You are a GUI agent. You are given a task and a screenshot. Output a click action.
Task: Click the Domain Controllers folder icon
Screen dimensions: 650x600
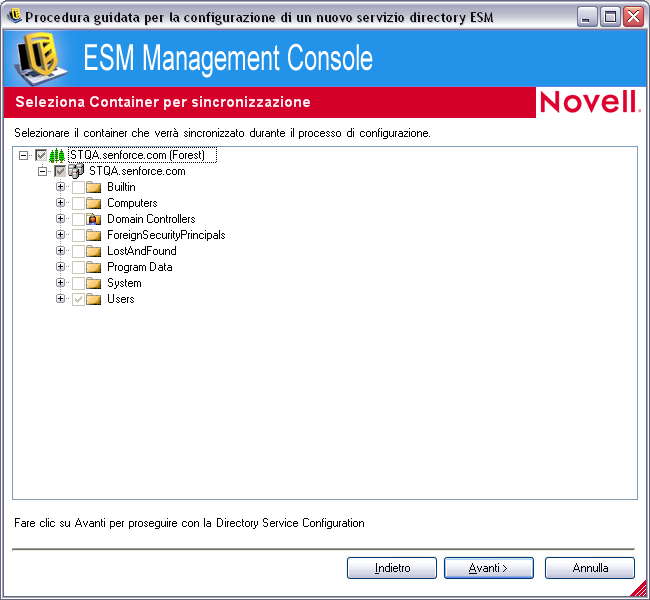94,219
